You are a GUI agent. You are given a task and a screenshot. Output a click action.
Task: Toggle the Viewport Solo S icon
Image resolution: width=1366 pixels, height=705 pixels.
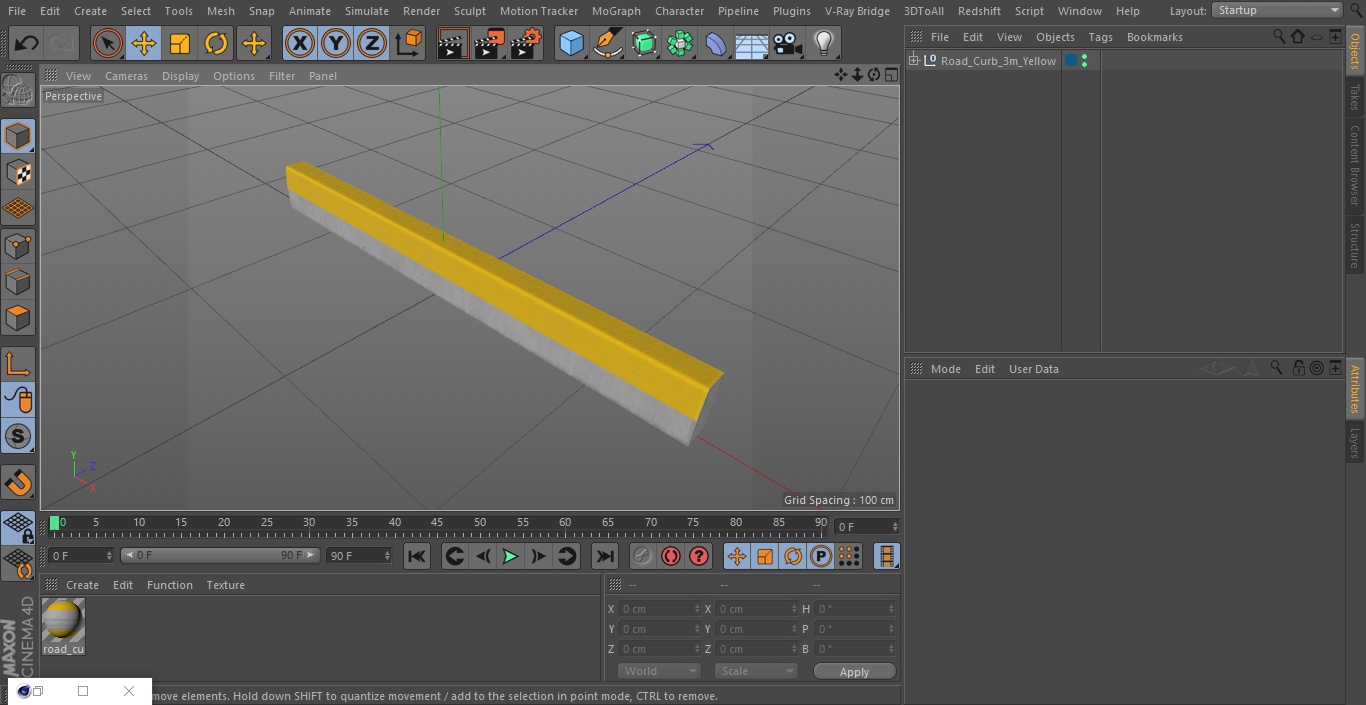(x=18, y=436)
